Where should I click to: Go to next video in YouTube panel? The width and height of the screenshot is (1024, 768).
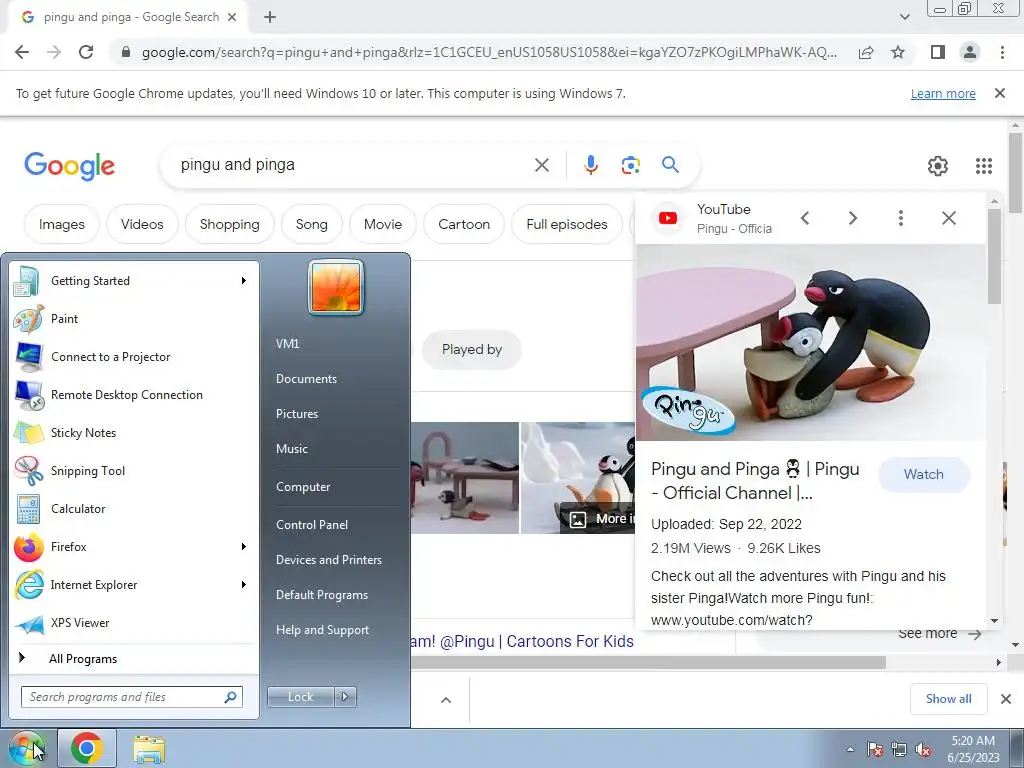point(853,218)
